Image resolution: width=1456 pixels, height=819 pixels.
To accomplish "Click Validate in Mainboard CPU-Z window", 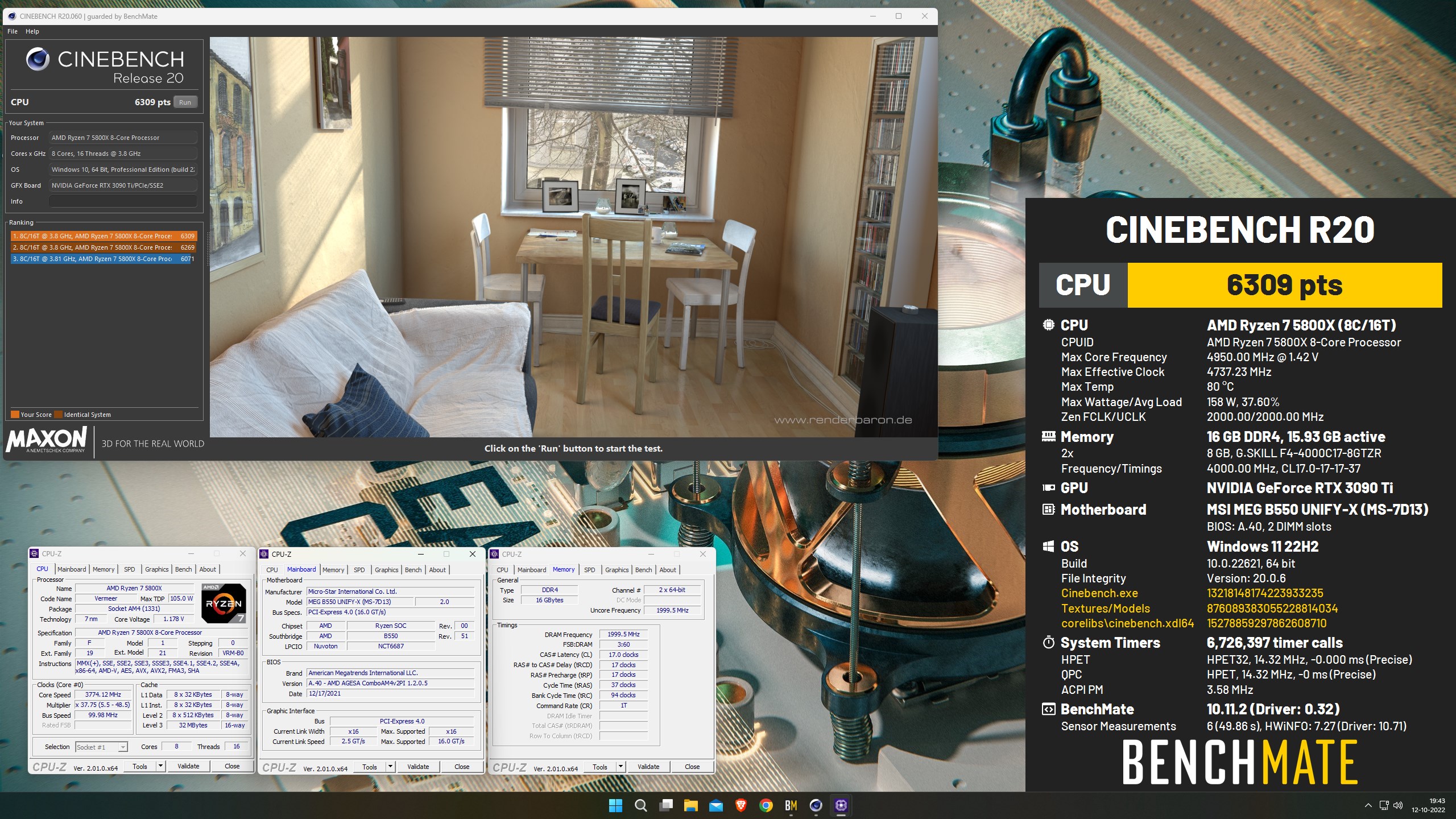I will pos(418,767).
